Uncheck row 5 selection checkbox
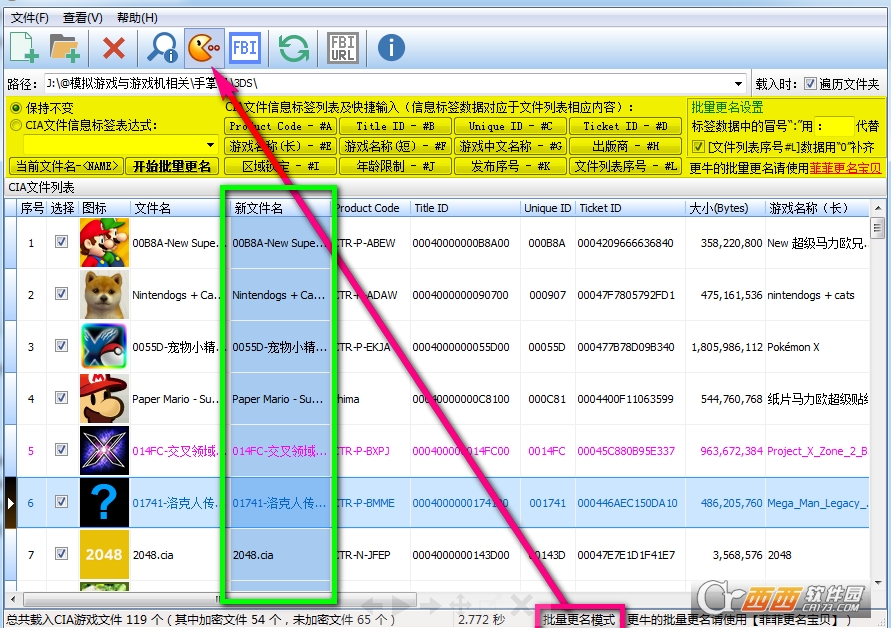 point(61,450)
